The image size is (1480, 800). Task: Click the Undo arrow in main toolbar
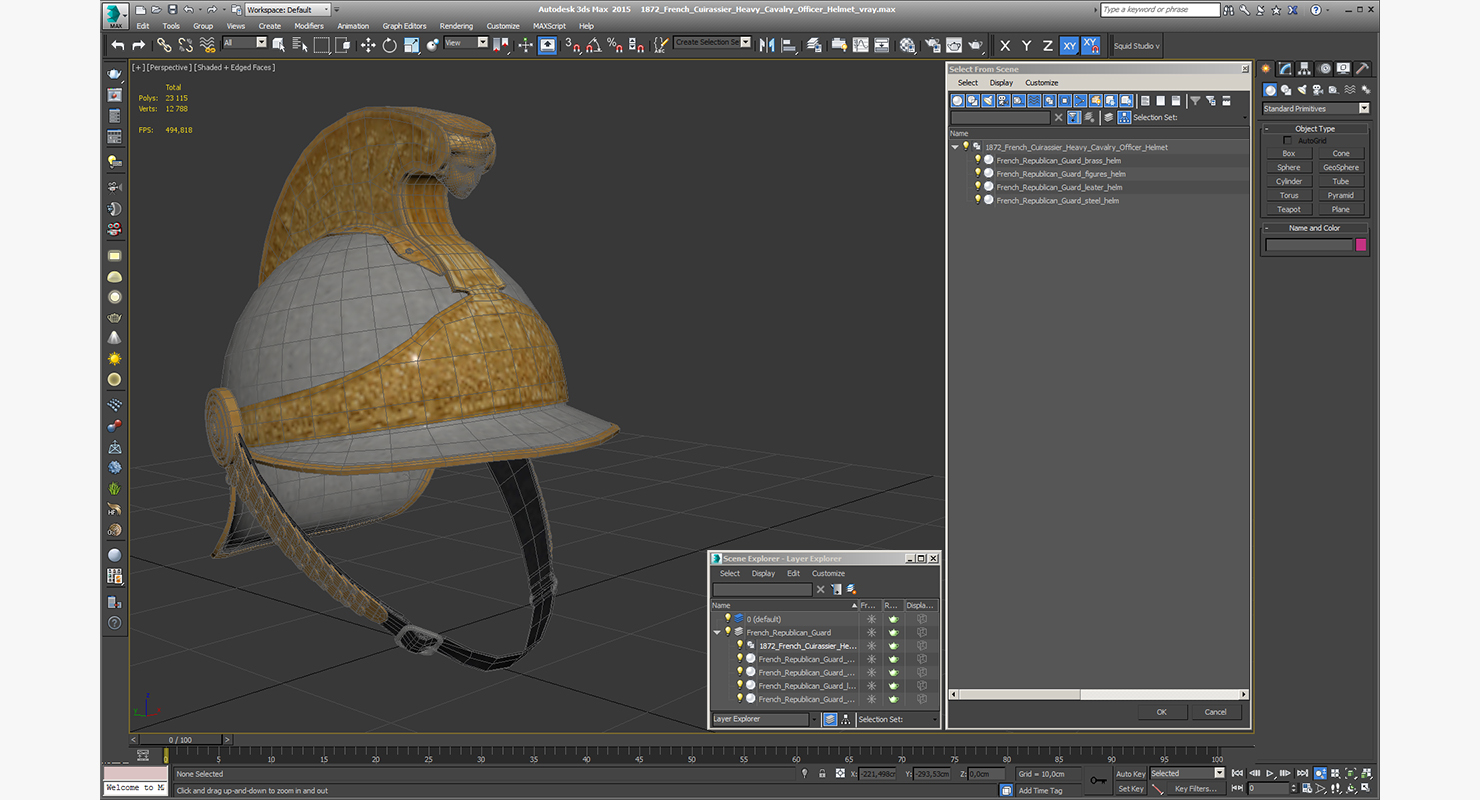coord(118,45)
